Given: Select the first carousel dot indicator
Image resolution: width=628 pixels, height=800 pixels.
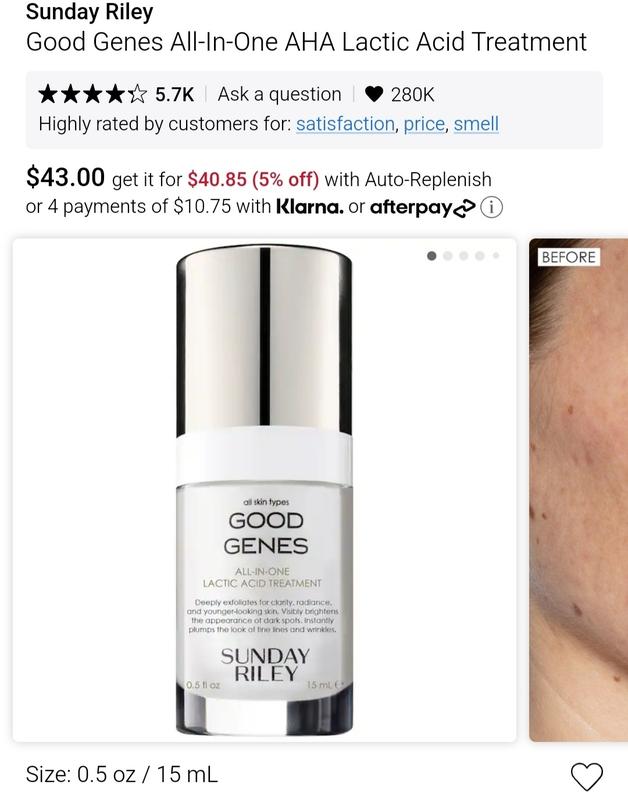Looking at the screenshot, I should pyautogui.click(x=432, y=256).
